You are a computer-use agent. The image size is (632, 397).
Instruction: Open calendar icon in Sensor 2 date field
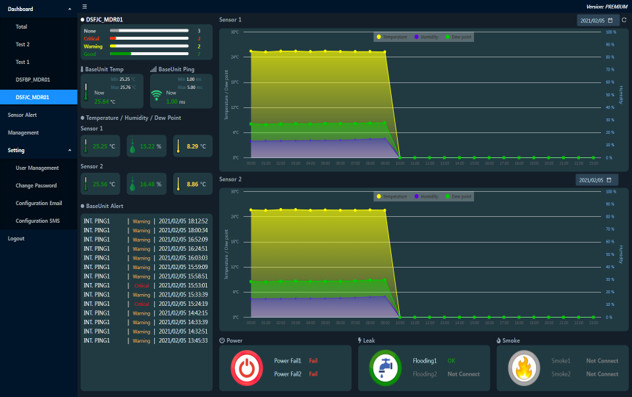click(609, 180)
